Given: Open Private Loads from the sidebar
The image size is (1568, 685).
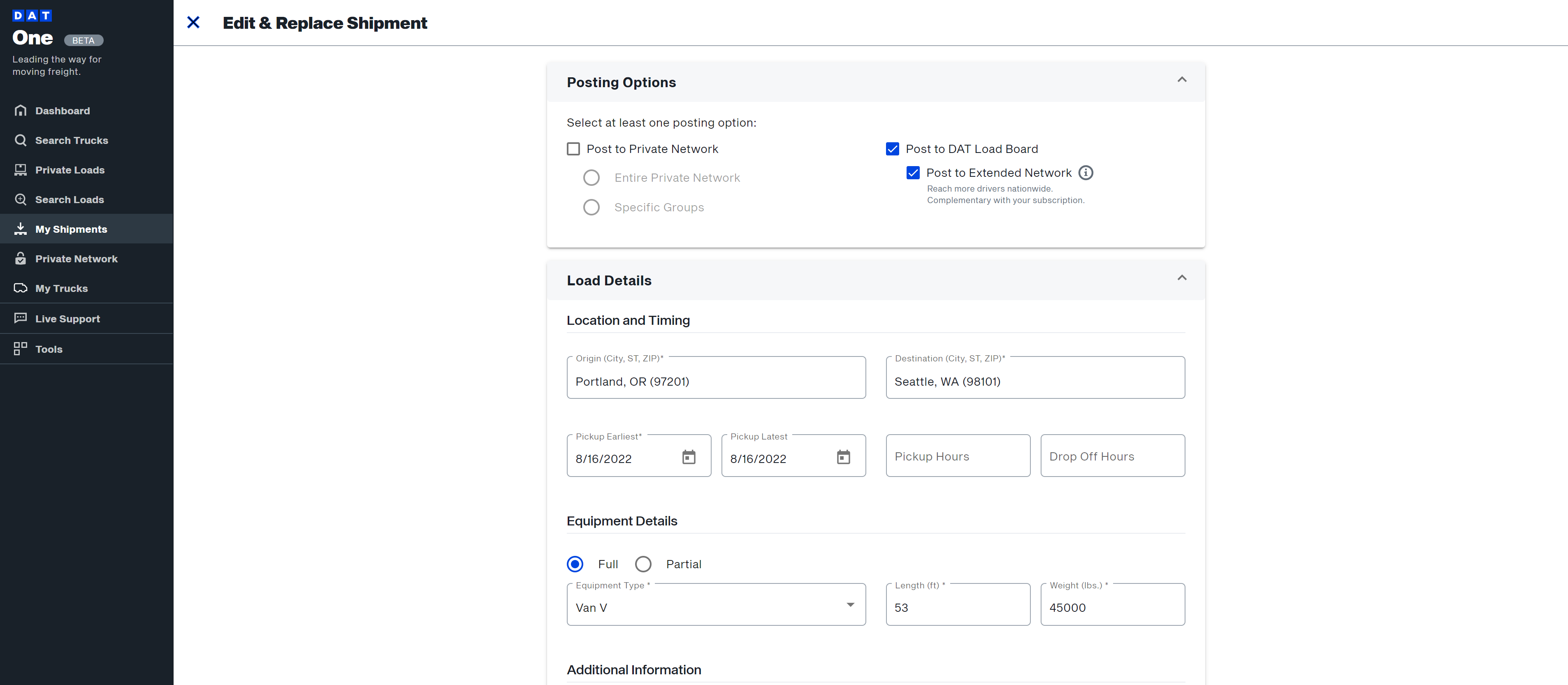Looking at the screenshot, I should tap(70, 170).
